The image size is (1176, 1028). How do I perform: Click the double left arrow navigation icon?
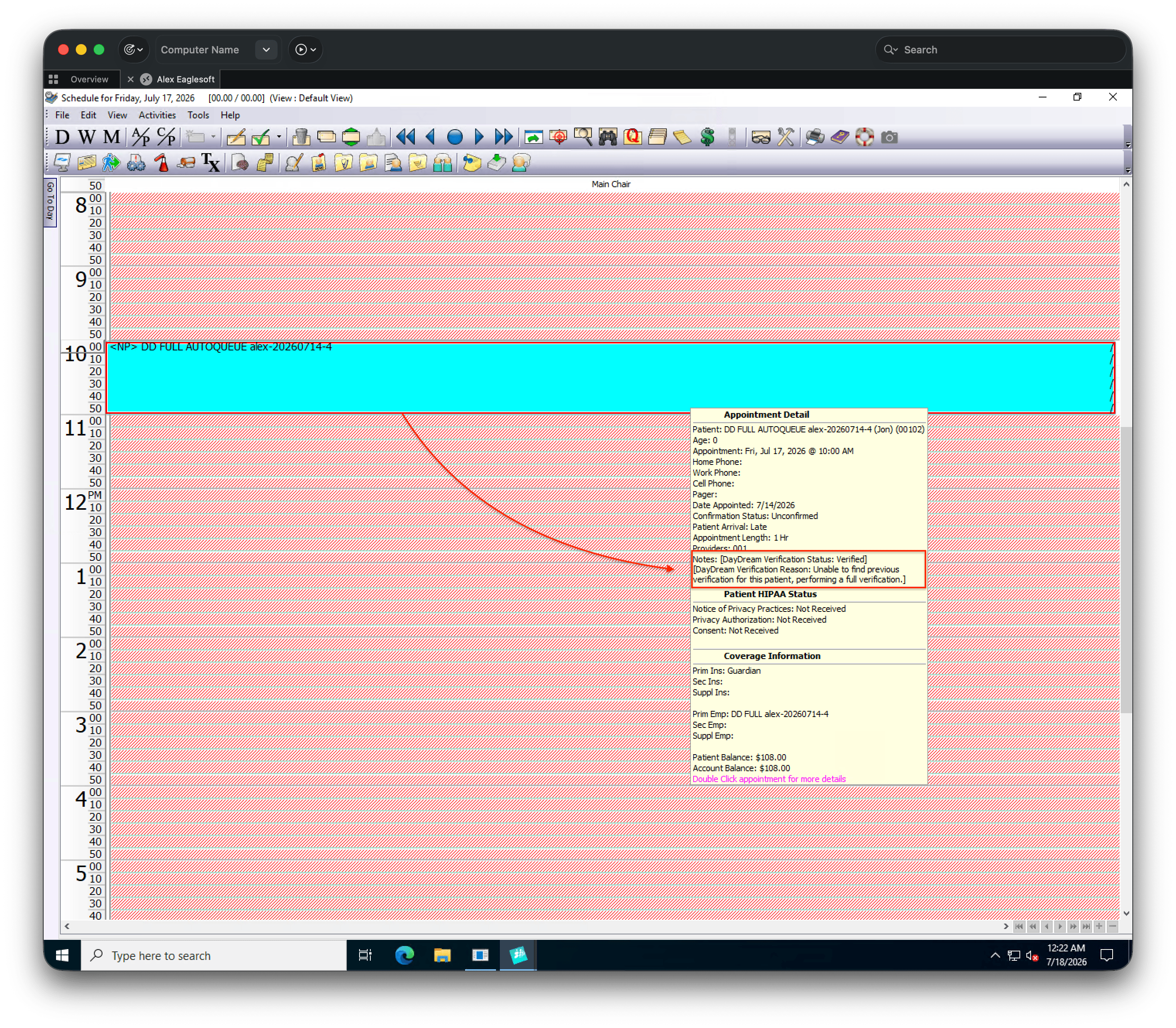pos(406,138)
